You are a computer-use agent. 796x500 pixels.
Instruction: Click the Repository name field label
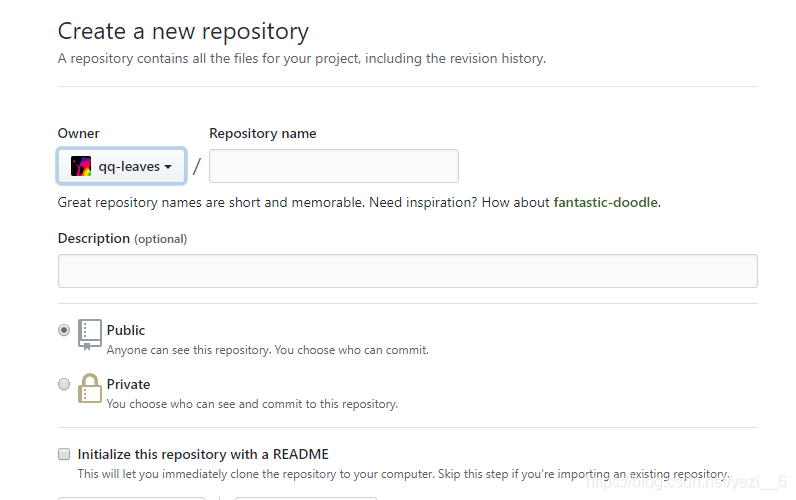tap(262, 133)
